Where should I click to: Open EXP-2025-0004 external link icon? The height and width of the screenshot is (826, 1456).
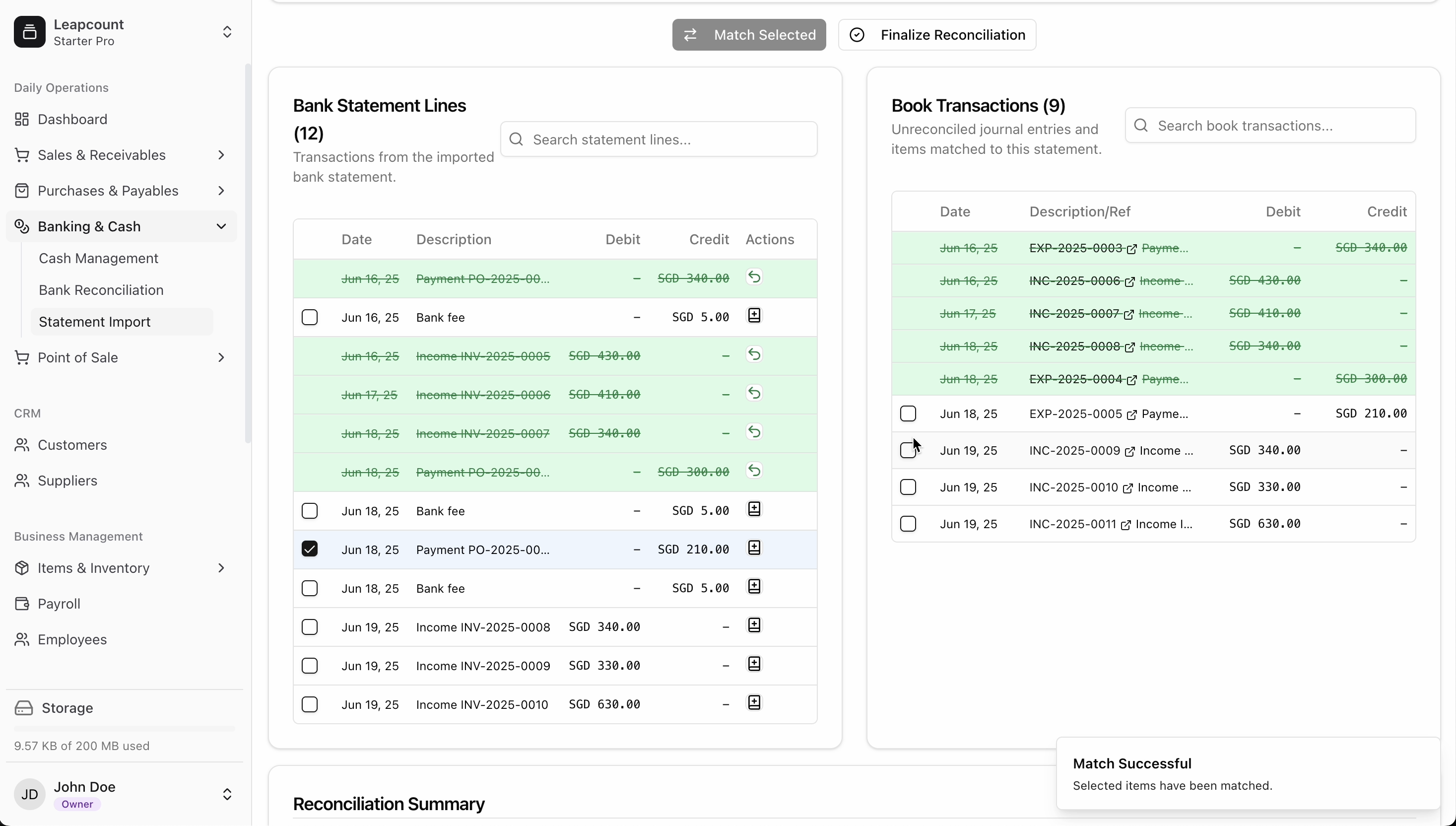point(1131,381)
